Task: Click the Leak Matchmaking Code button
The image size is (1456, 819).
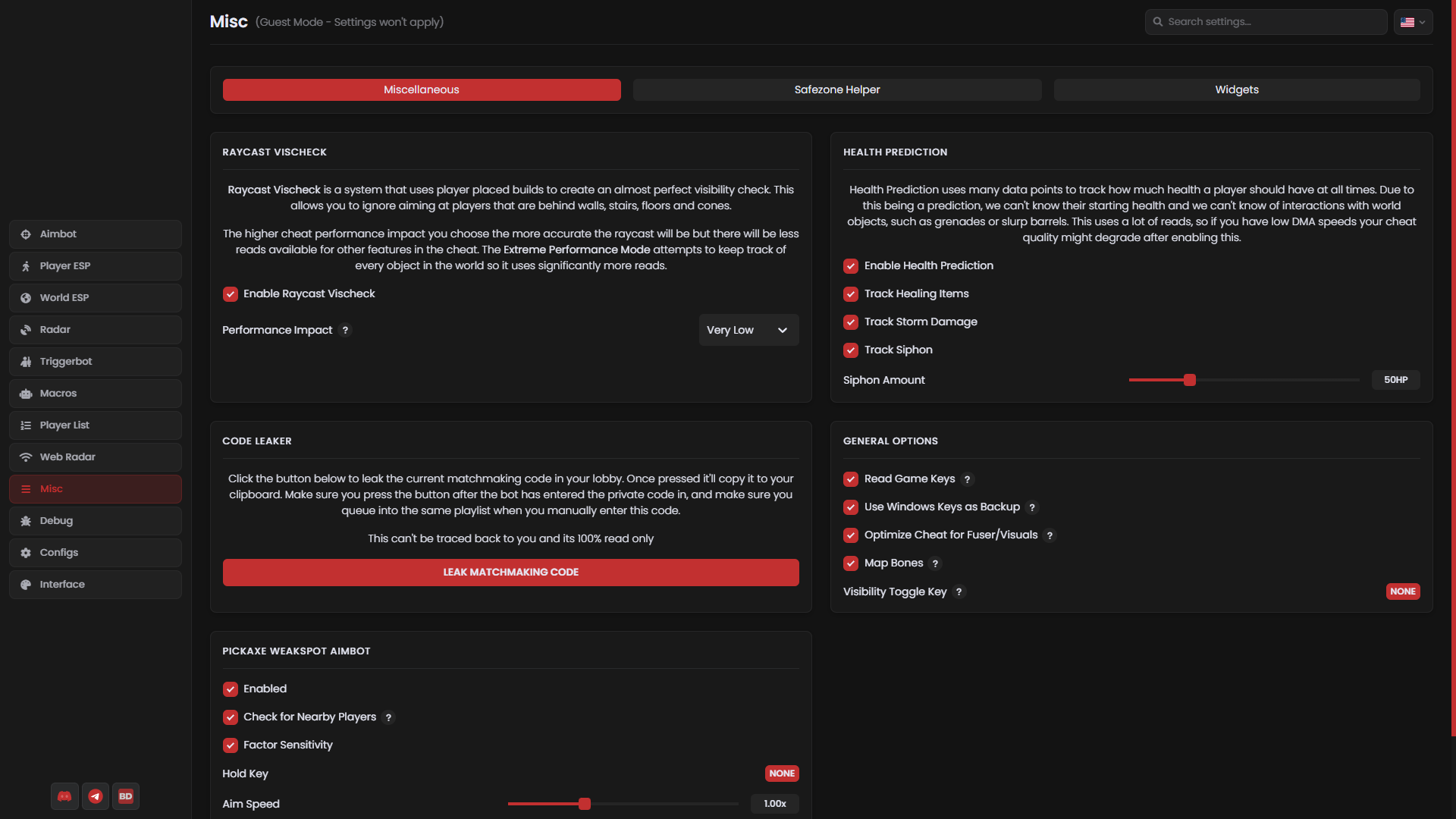Action: click(x=511, y=573)
